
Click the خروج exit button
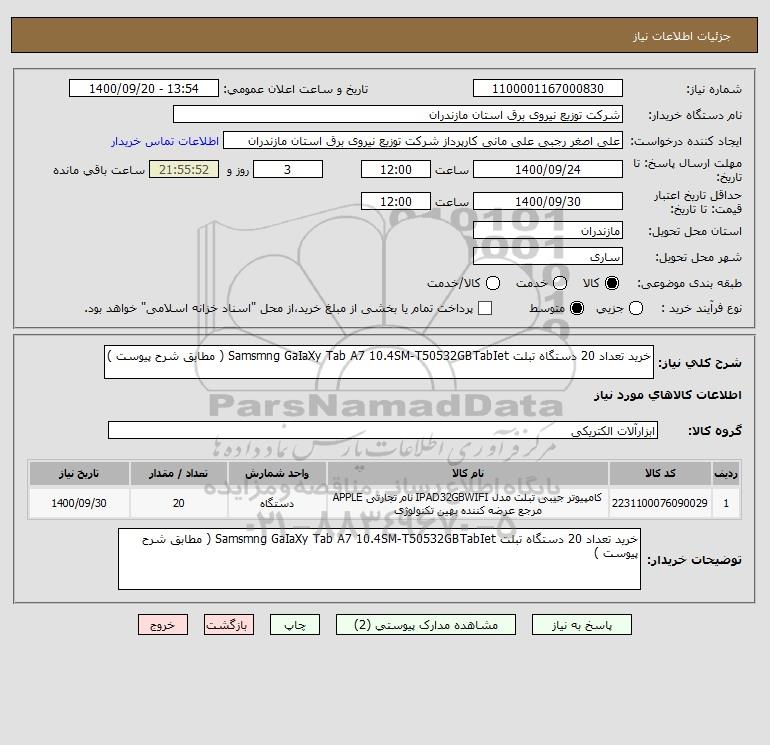point(163,625)
